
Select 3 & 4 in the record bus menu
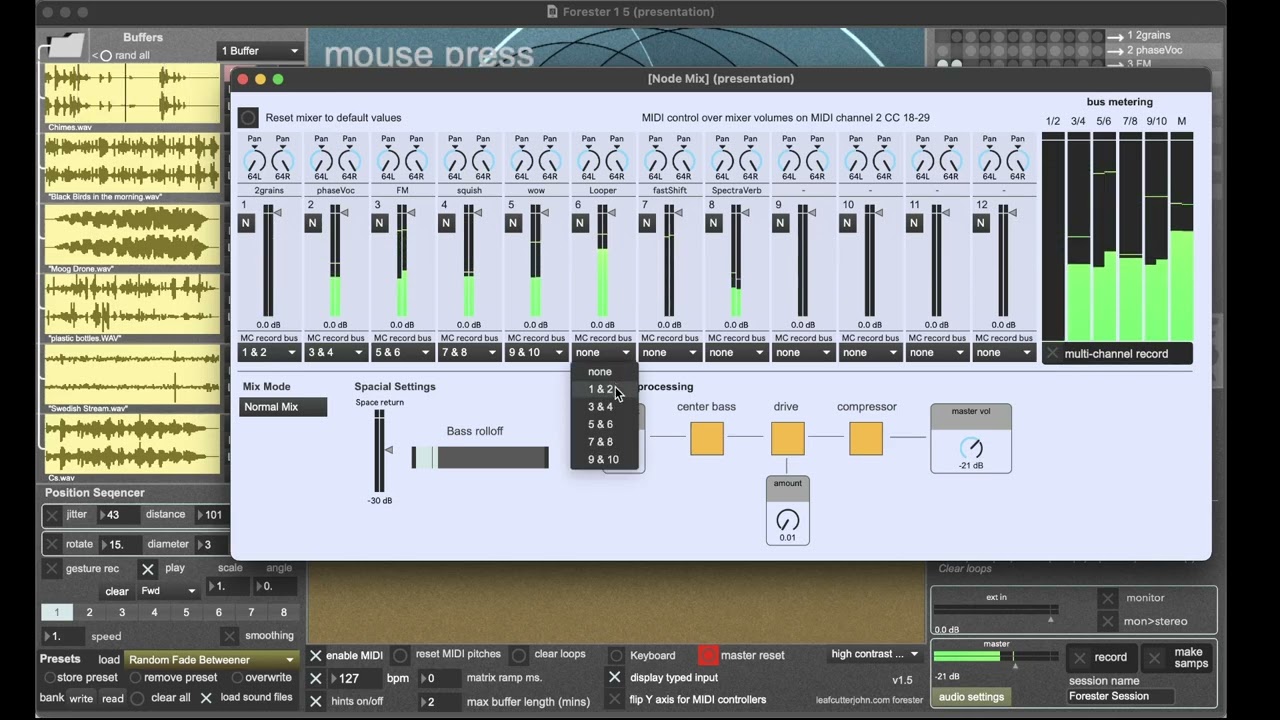pos(604,407)
